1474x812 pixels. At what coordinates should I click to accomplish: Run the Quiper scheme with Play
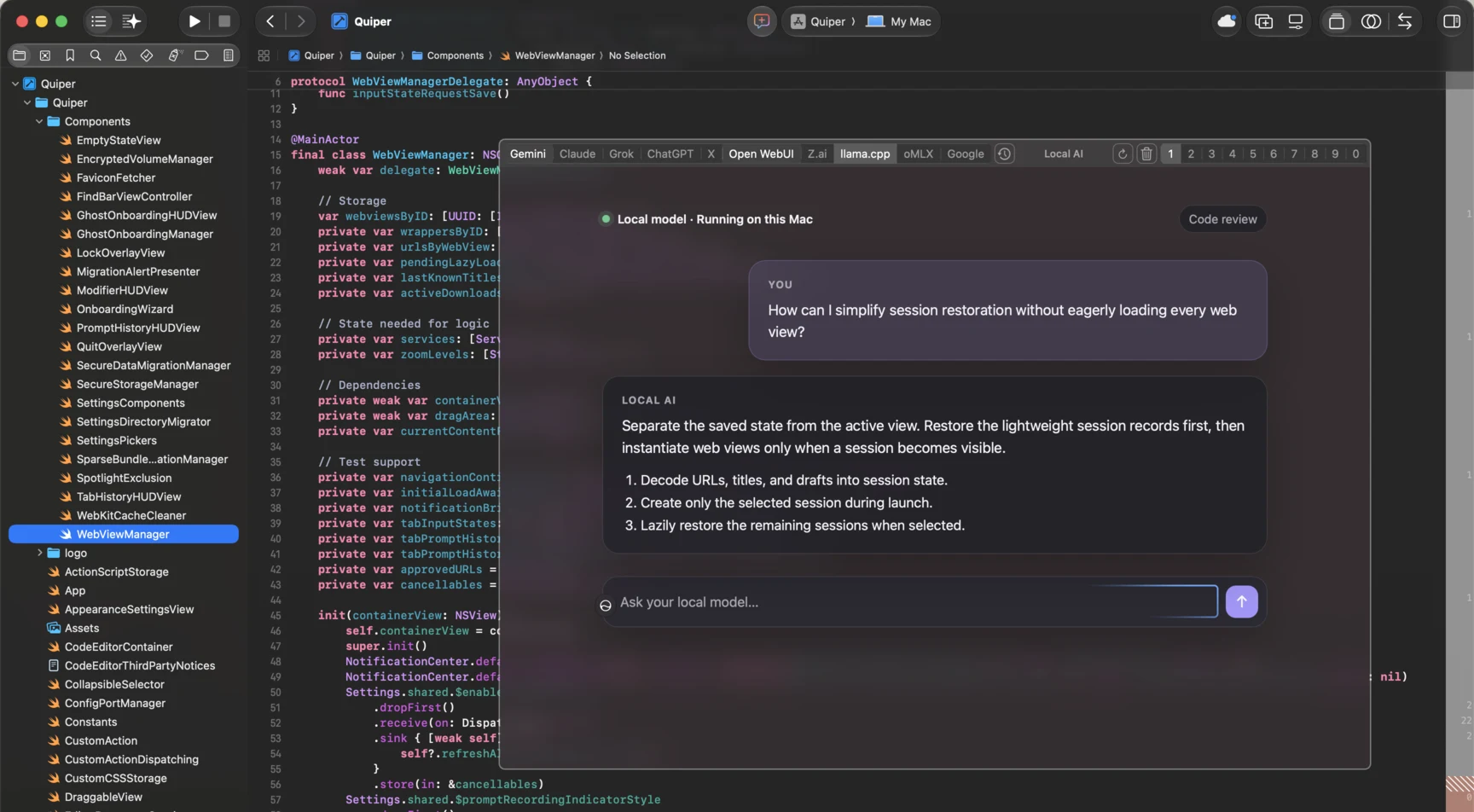[x=194, y=21]
